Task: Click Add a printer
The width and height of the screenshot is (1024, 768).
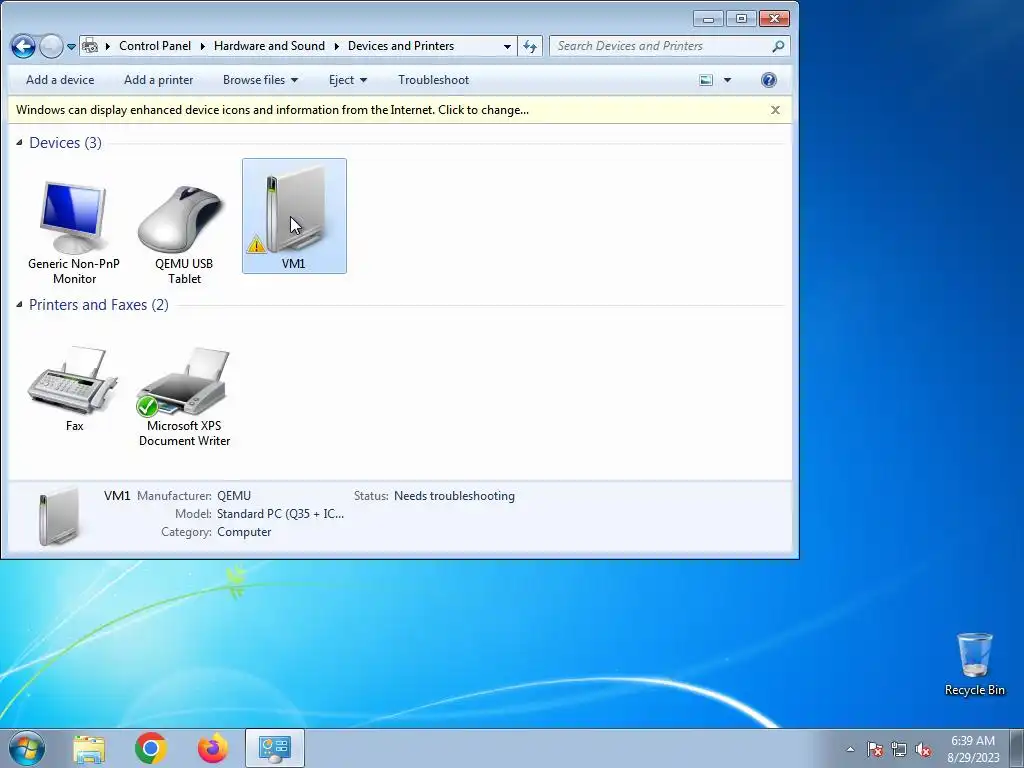Action: (159, 80)
